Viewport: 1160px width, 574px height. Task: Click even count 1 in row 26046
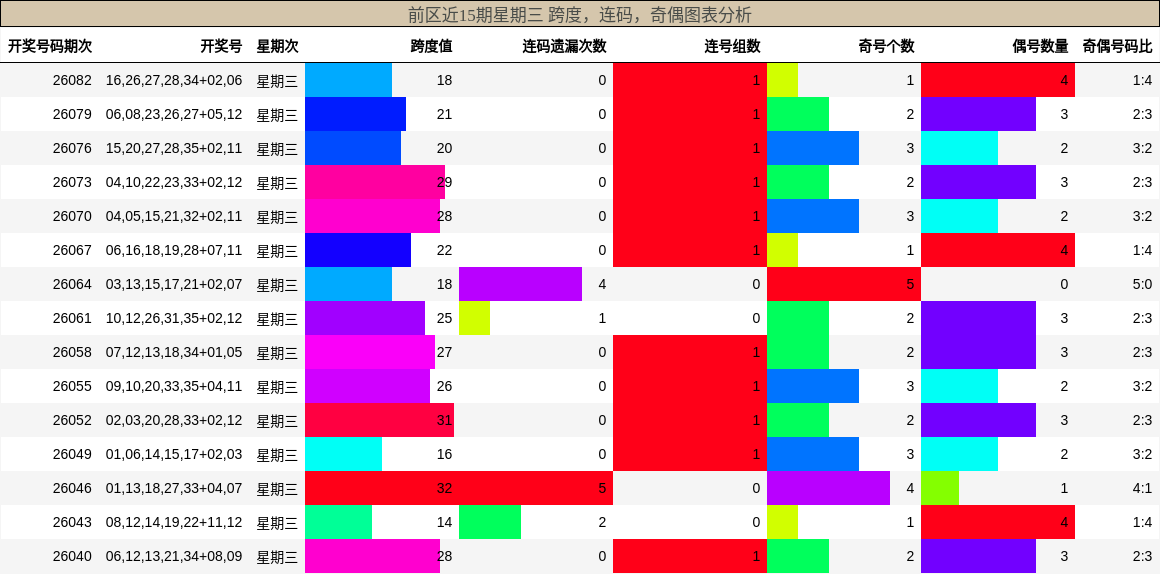click(x=1064, y=488)
